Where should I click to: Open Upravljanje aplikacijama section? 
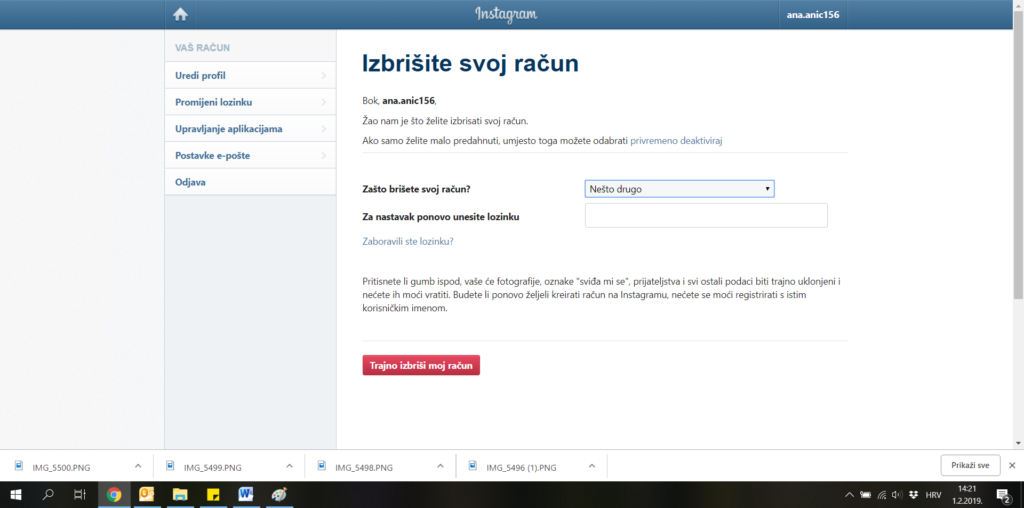tap(251, 129)
